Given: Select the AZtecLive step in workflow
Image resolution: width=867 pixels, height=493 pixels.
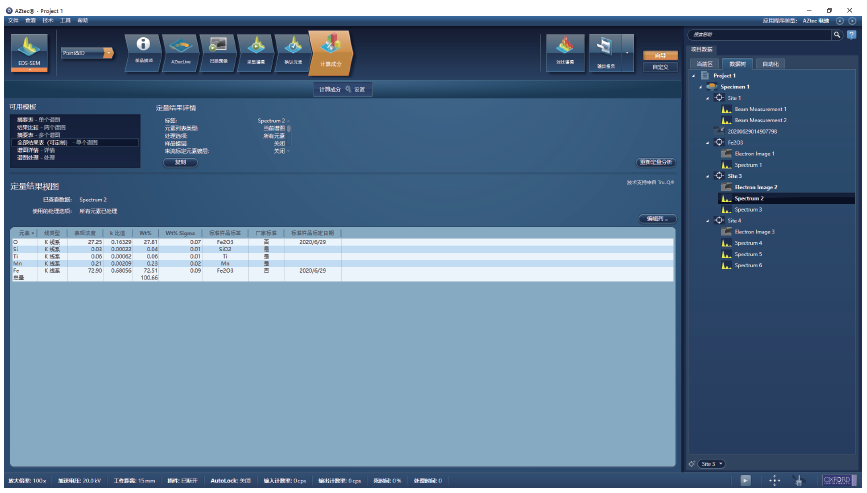Looking at the screenshot, I should click(x=180, y=48).
